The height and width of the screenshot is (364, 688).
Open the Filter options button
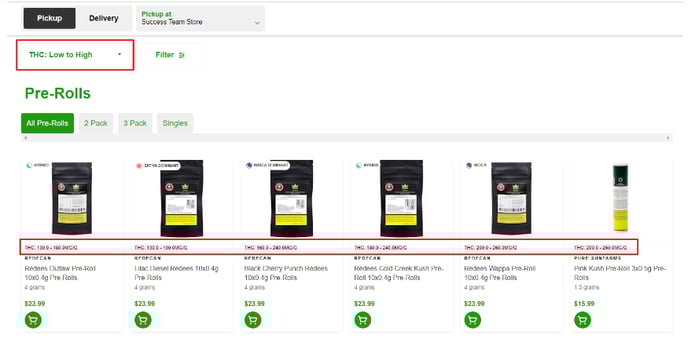click(x=170, y=55)
